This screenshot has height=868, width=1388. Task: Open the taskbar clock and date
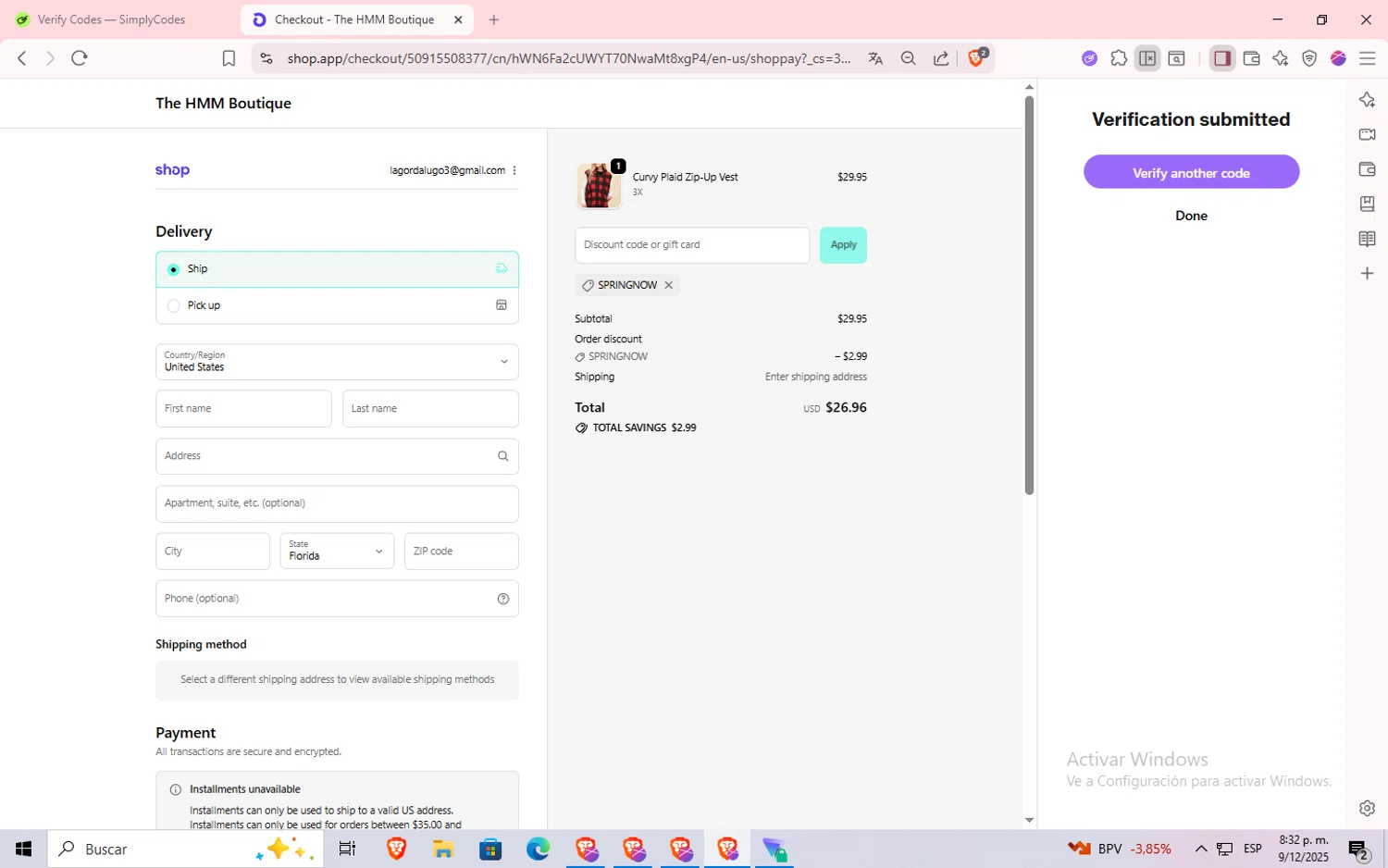1303,849
